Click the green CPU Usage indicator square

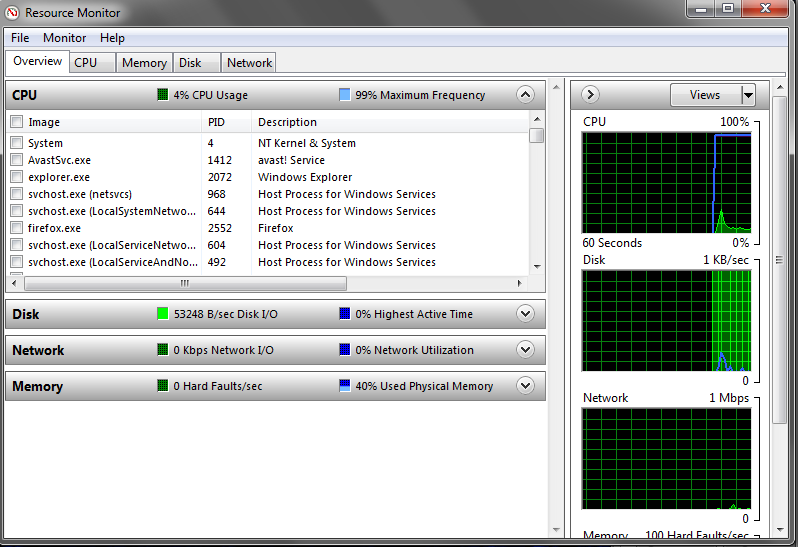click(162, 95)
